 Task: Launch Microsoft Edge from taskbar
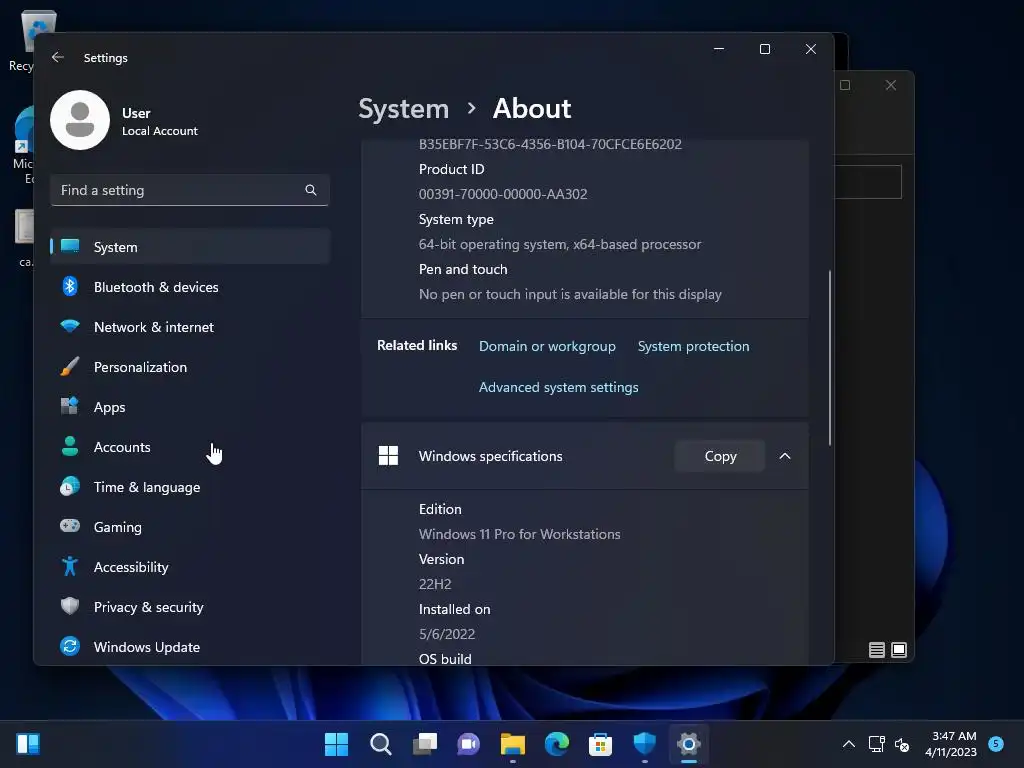tap(557, 744)
